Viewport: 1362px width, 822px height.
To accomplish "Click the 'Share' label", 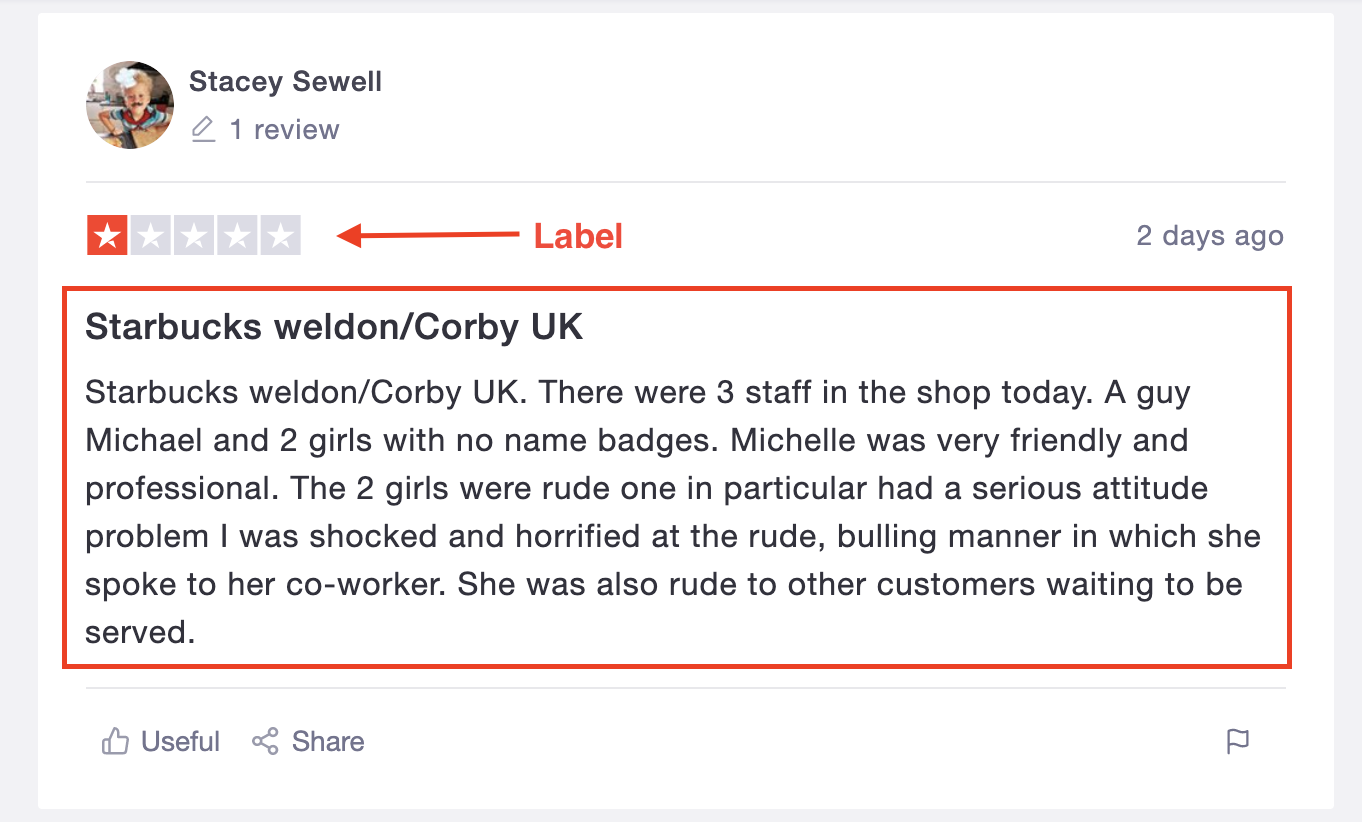I will [328, 742].
